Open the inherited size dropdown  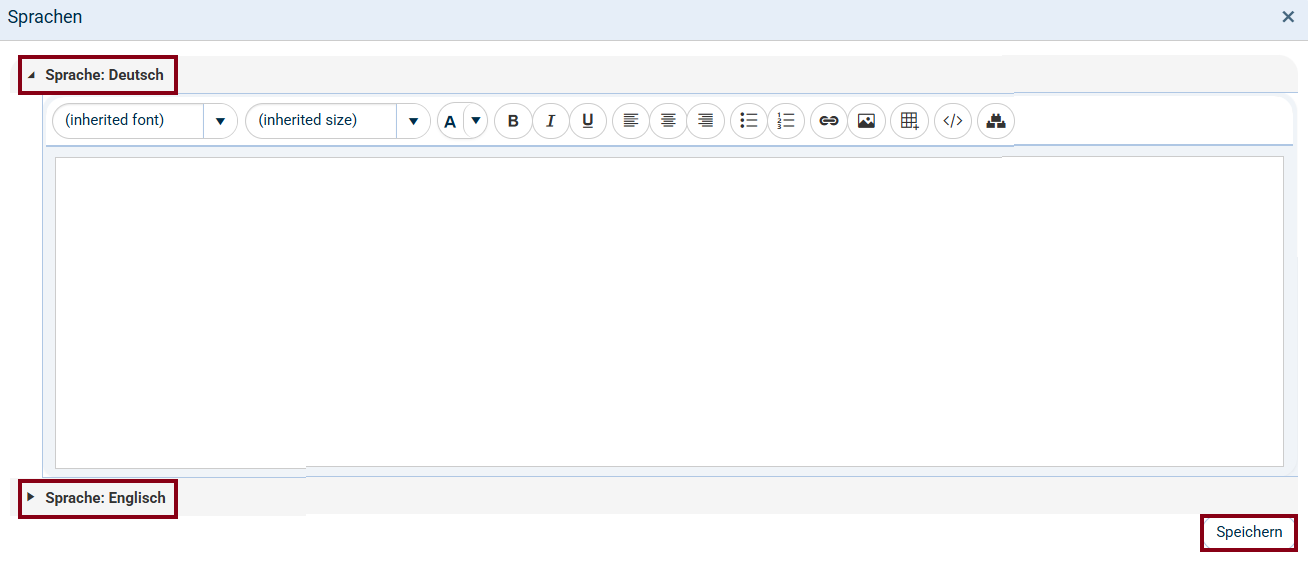[413, 121]
